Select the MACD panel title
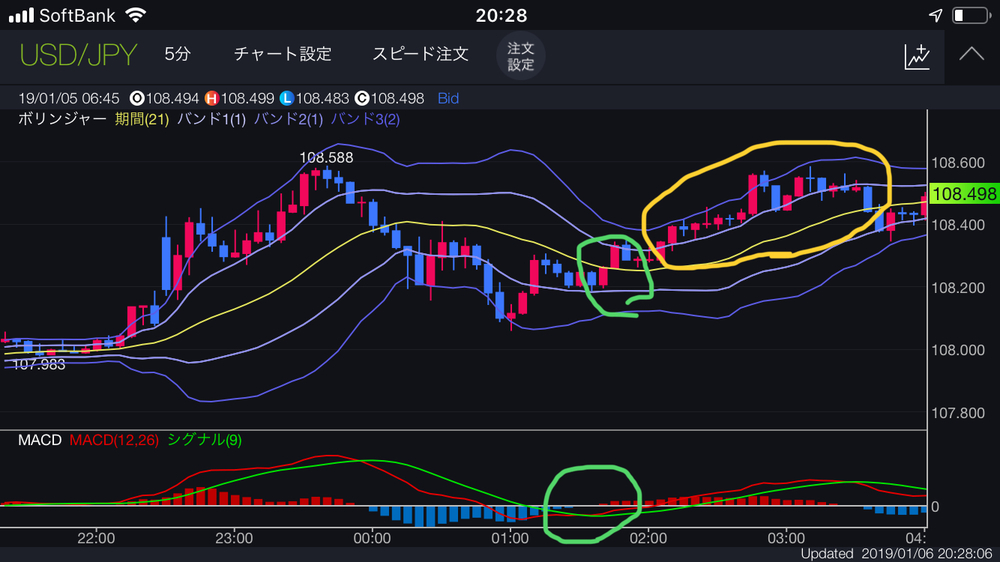The height and width of the screenshot is (562, 1000). pyautogui.click(x=40, y=440)
